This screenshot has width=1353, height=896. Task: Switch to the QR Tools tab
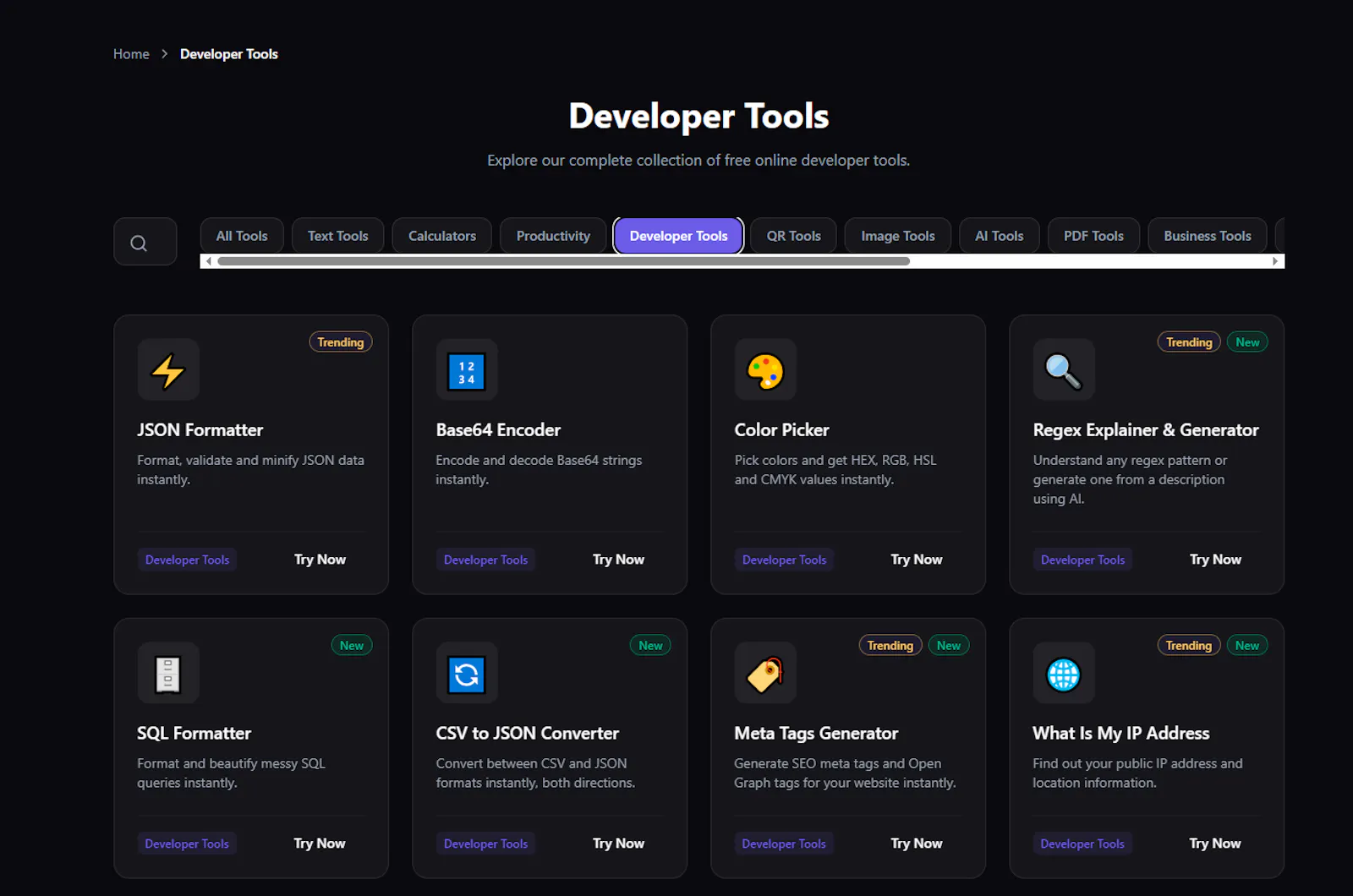click(793, 236)
